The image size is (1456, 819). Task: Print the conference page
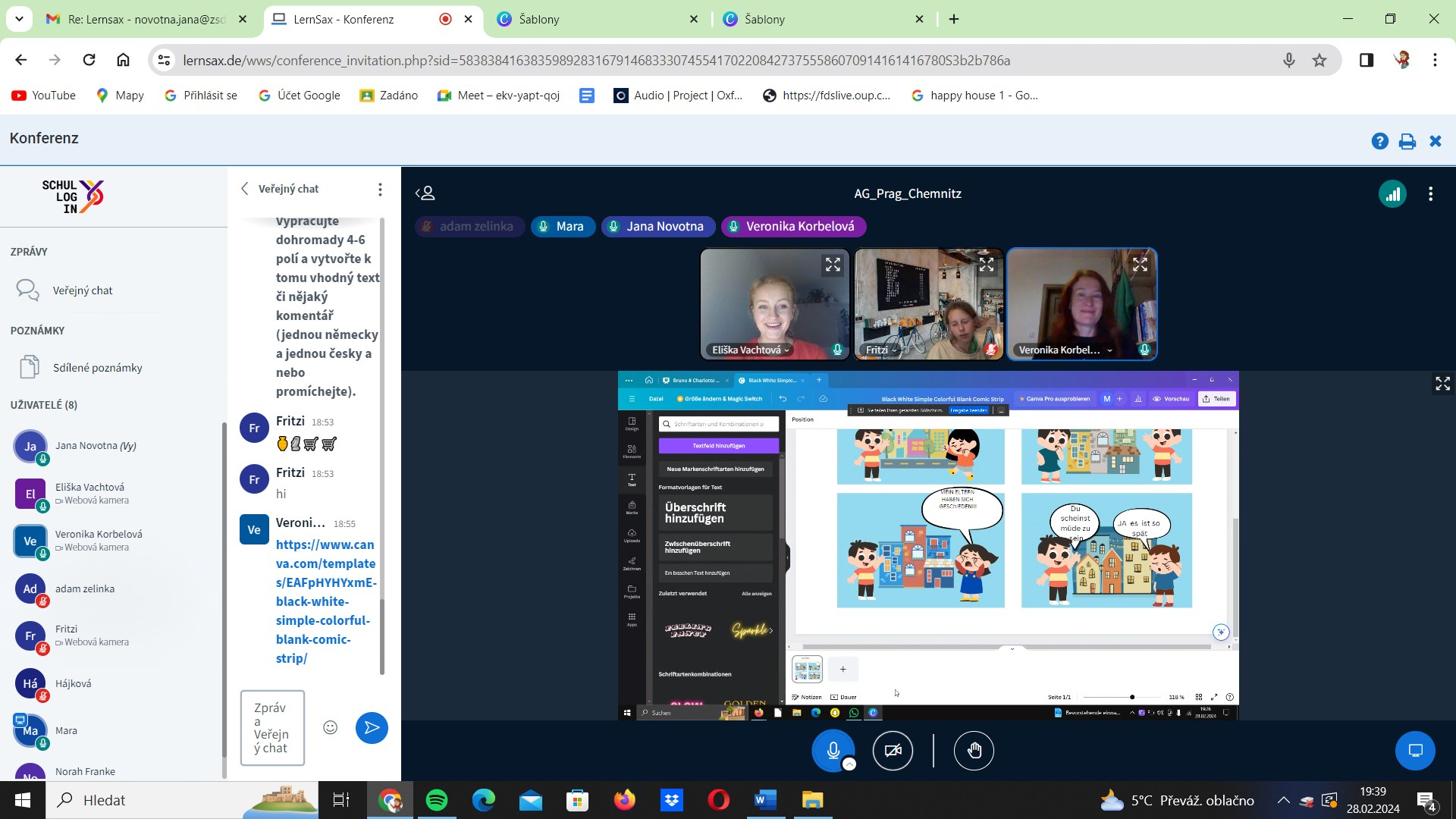click(1407, 141)
